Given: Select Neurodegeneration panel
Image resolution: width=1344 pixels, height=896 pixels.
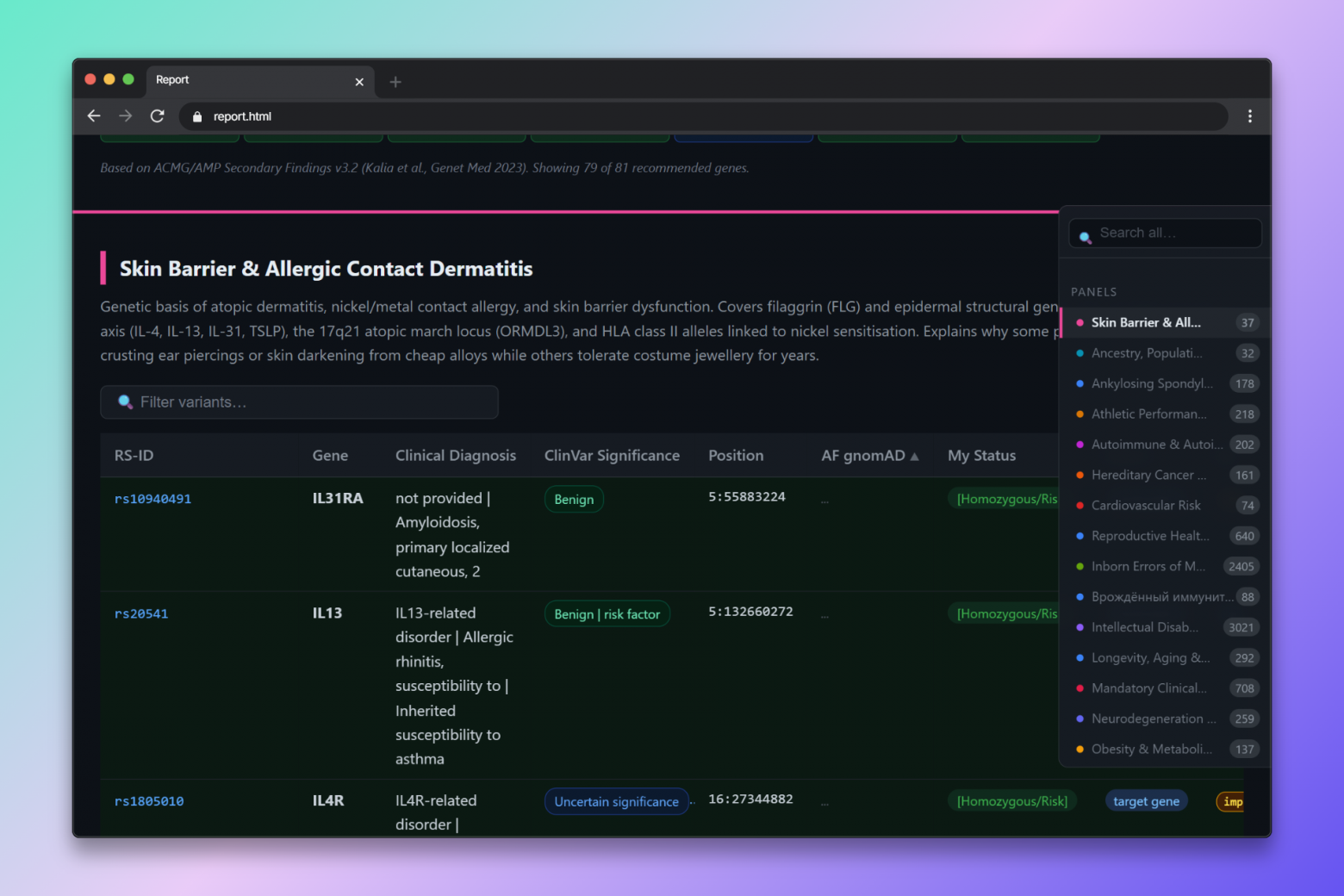Looking at the screenshot, I should (1165, 719).
